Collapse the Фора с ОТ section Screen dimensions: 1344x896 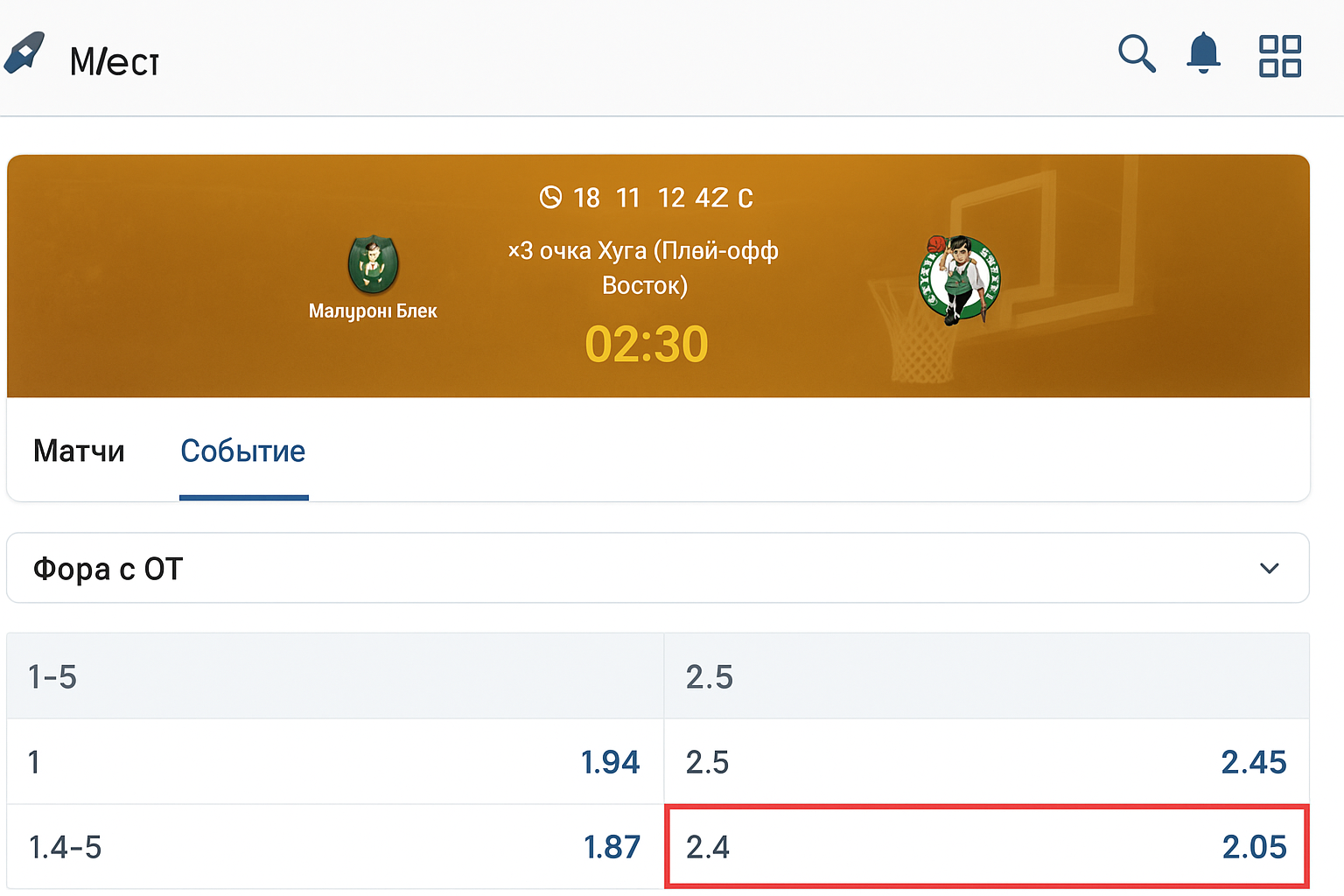(x=1268, y=568)
